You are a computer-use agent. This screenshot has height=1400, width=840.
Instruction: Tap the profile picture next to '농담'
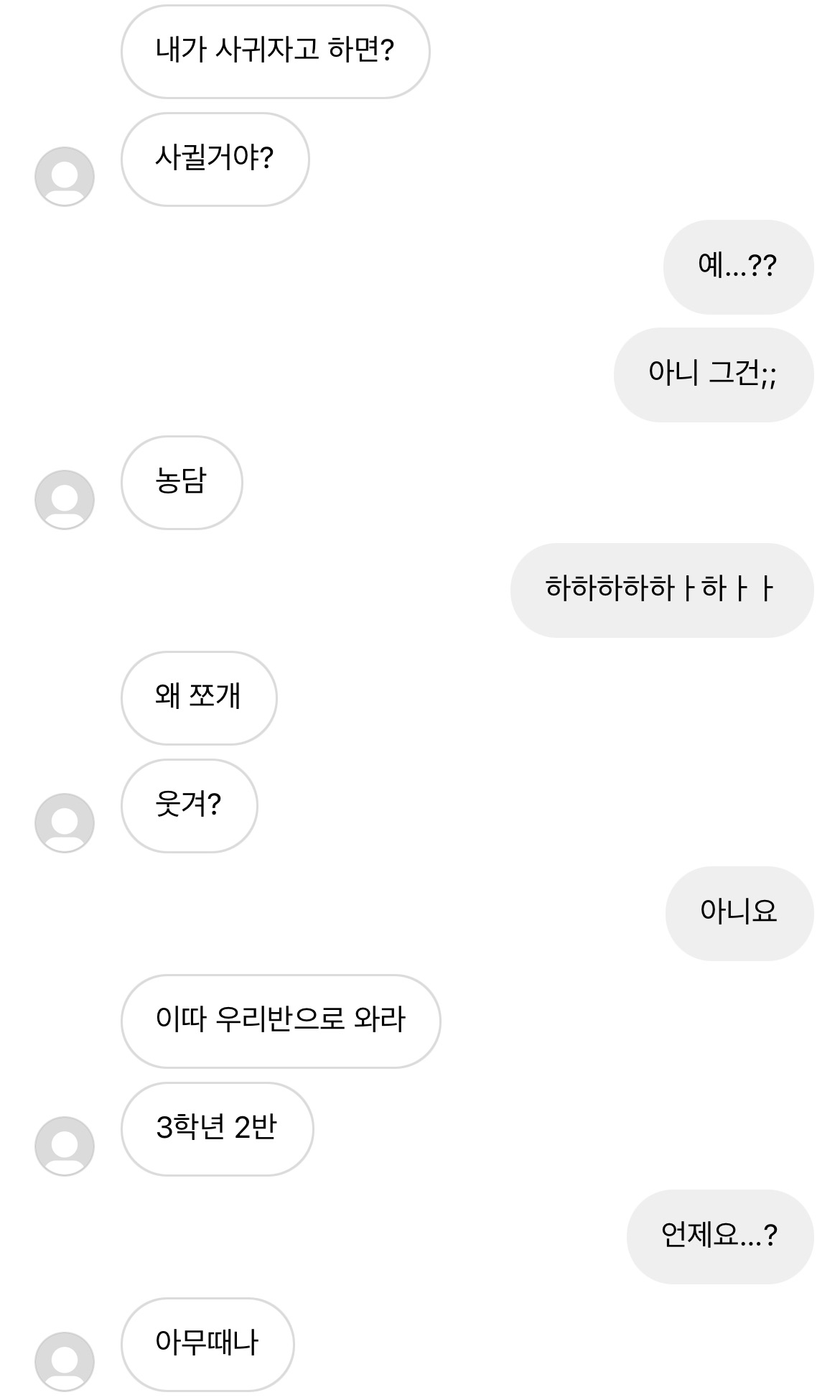pyautogui.click(x=65, y=500)
